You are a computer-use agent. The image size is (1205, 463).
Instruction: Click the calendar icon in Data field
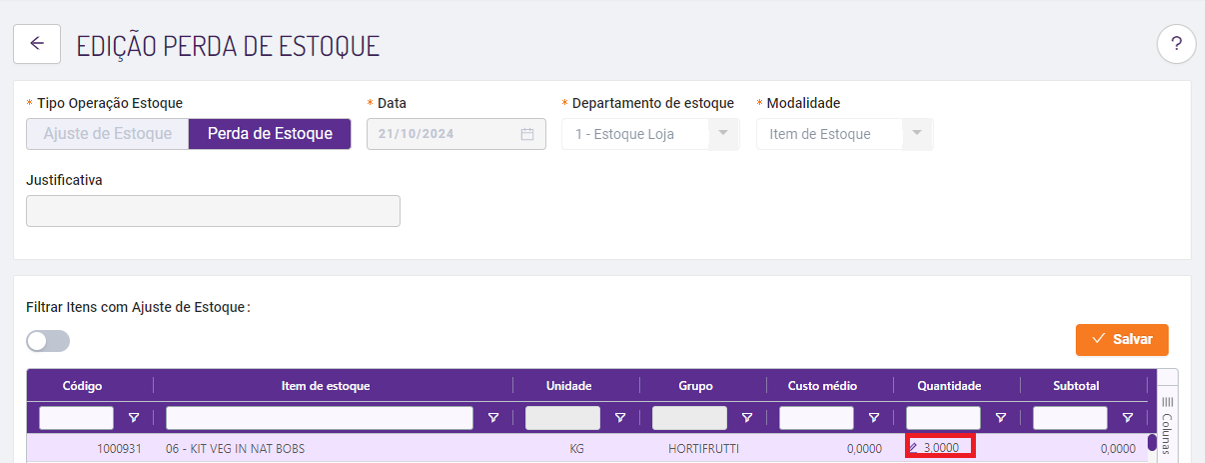[x=527, y=134]
